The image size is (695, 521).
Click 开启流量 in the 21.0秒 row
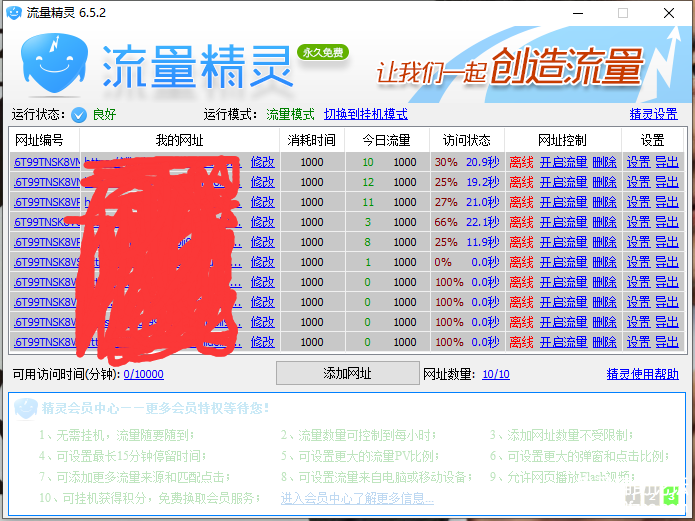[563, 202]
